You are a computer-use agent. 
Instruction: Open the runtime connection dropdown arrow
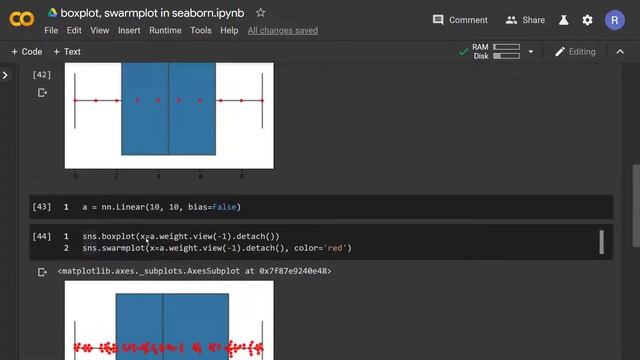[531, 52]
